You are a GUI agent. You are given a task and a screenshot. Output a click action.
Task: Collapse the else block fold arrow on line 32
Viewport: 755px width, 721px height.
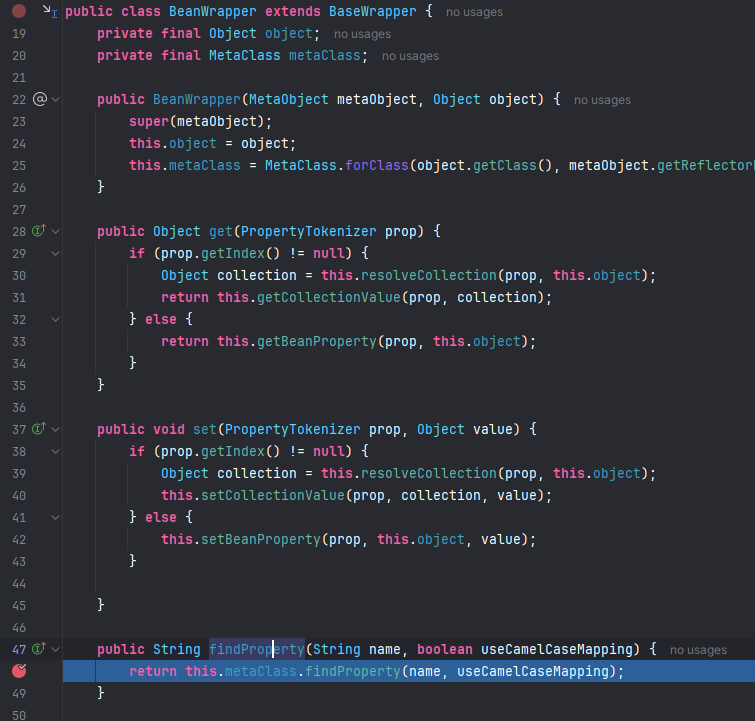pos(55,319)
